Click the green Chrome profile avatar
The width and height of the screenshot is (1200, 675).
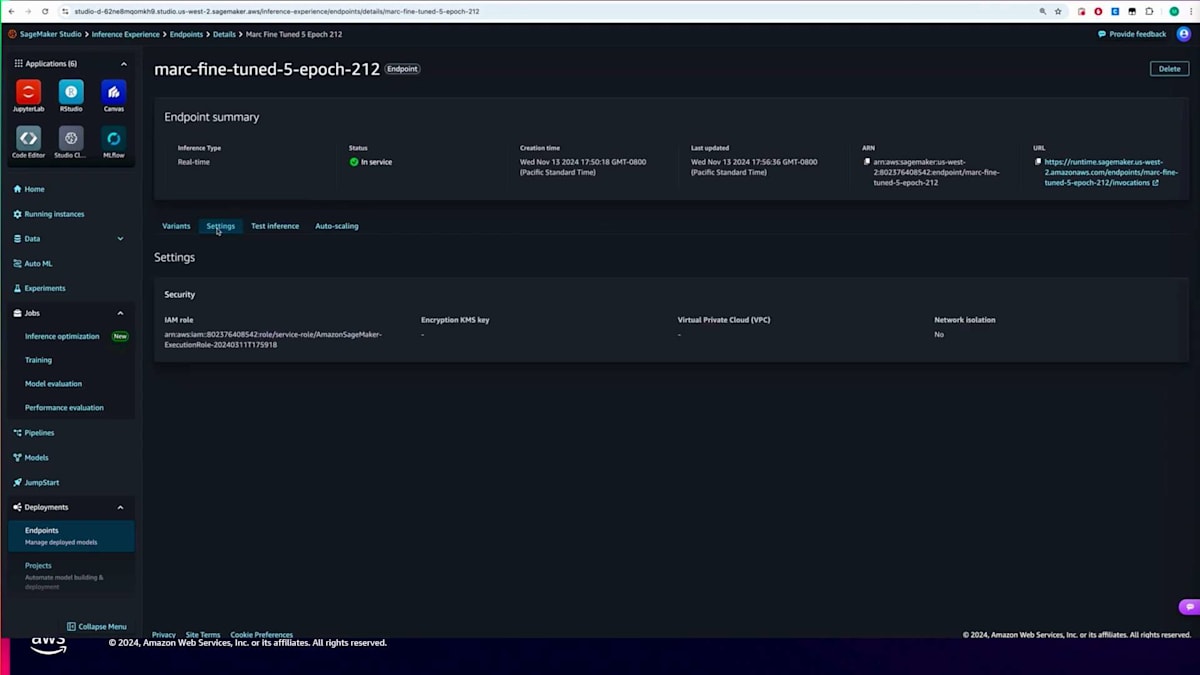(x=1174, y=11)
